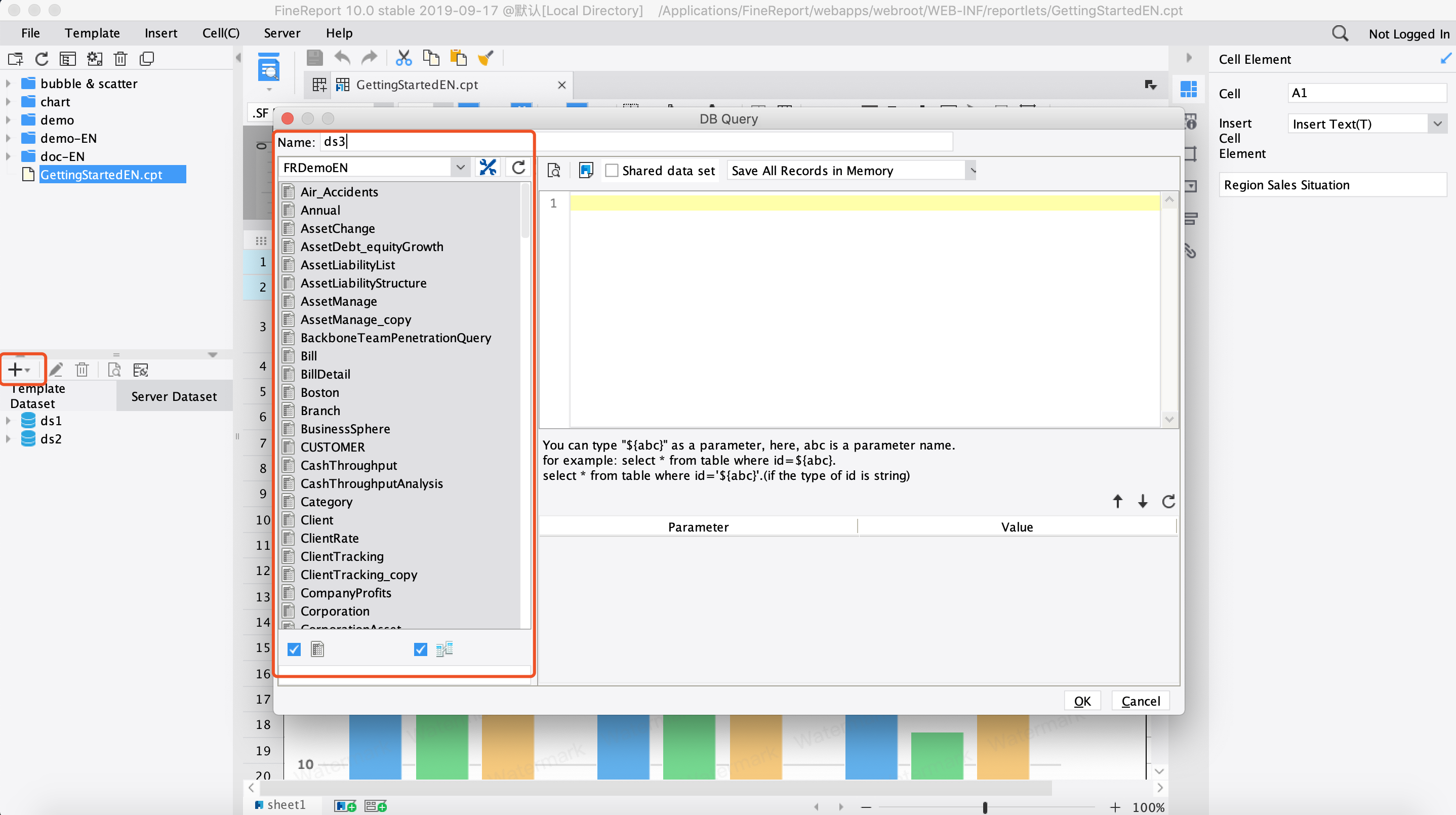Click the paste icon in toolbar
This screenshot has height=815, width=1456.
(x=458, y=58)
